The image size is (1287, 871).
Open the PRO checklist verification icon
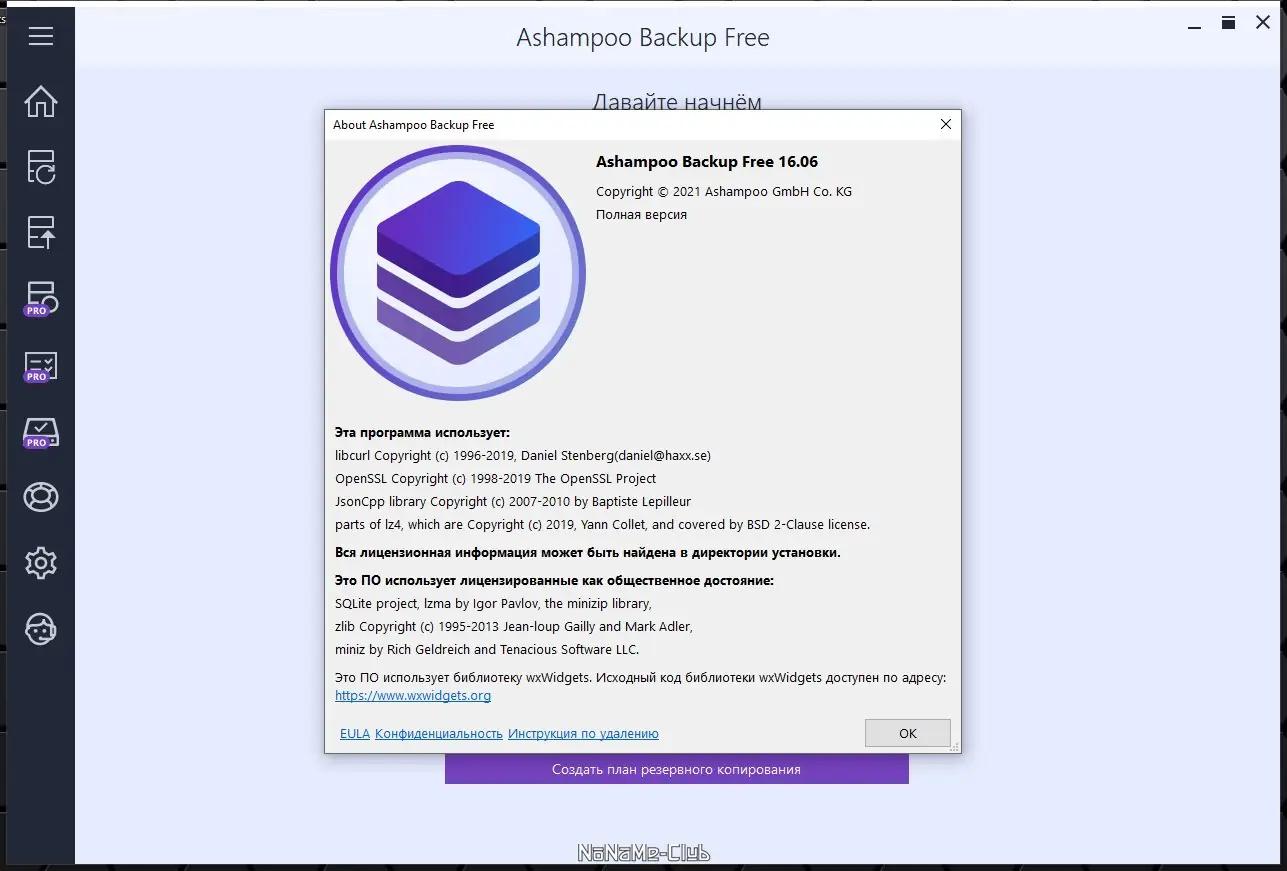point(41,366)
